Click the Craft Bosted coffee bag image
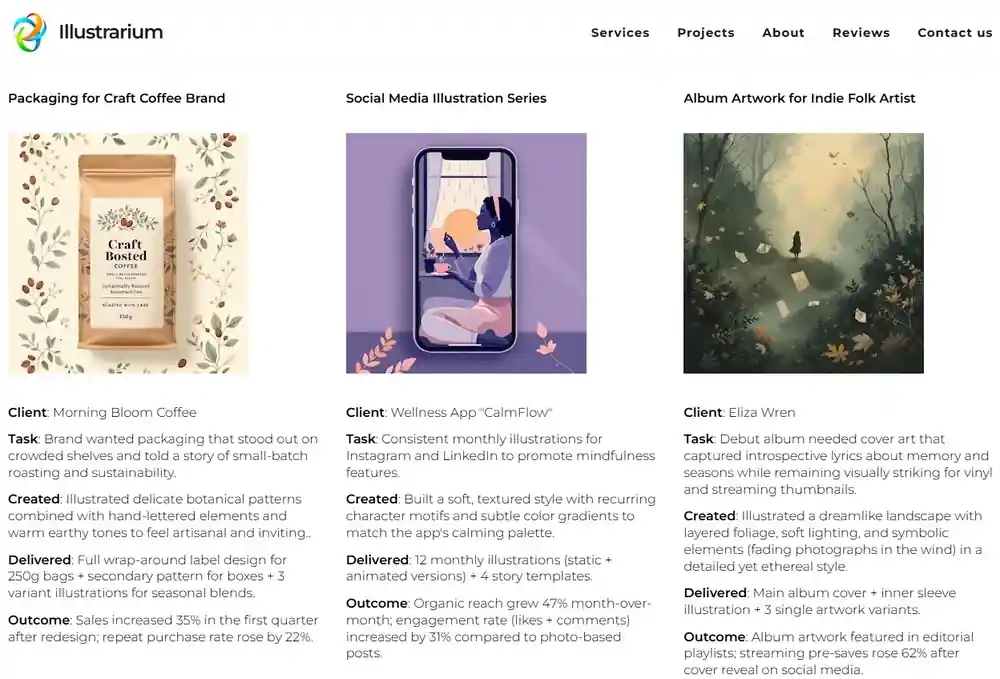Screen dimensions: 1000x679 tap(128, 253)
